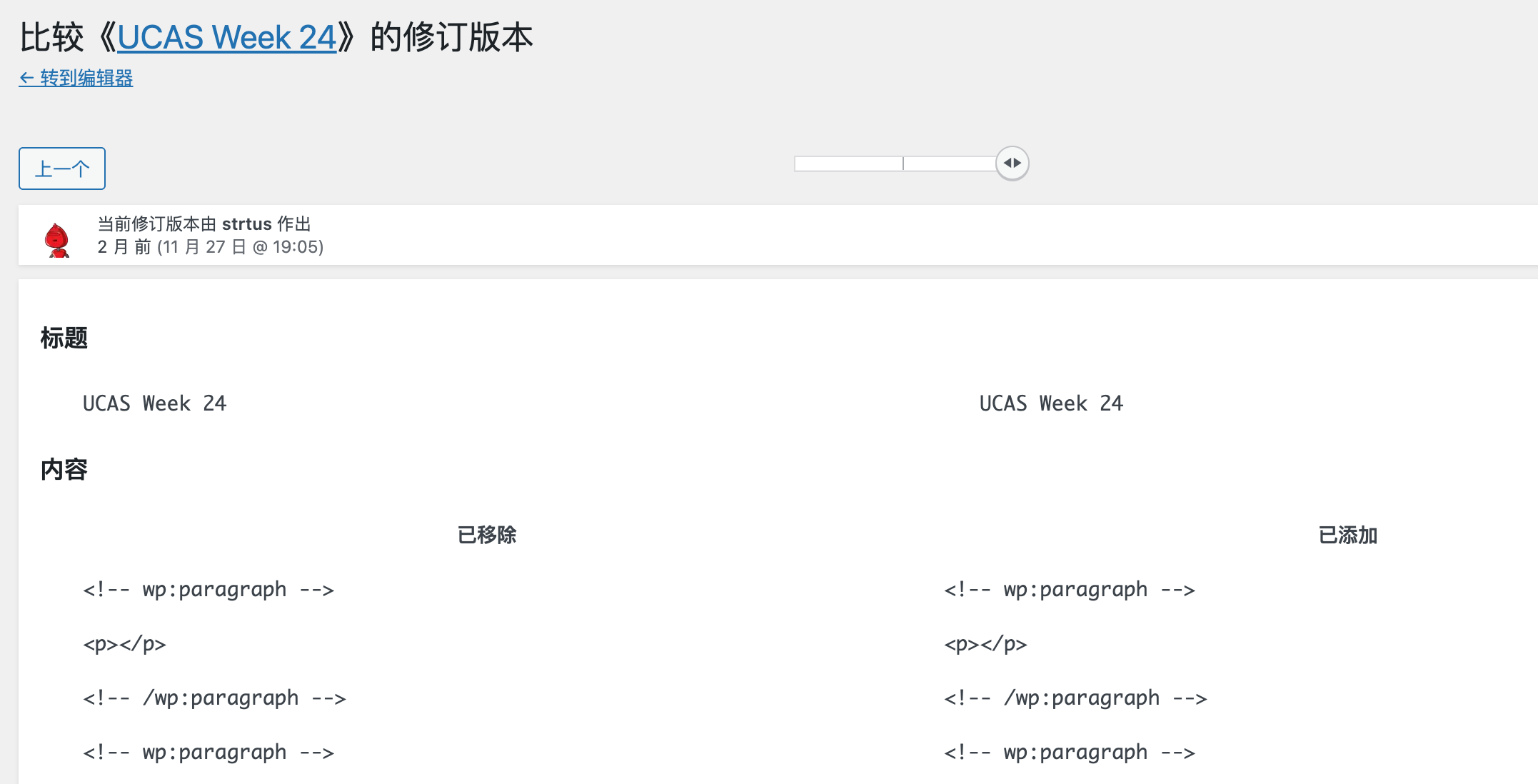Click the left end of the revision slider track

click(x=798, y=164)
